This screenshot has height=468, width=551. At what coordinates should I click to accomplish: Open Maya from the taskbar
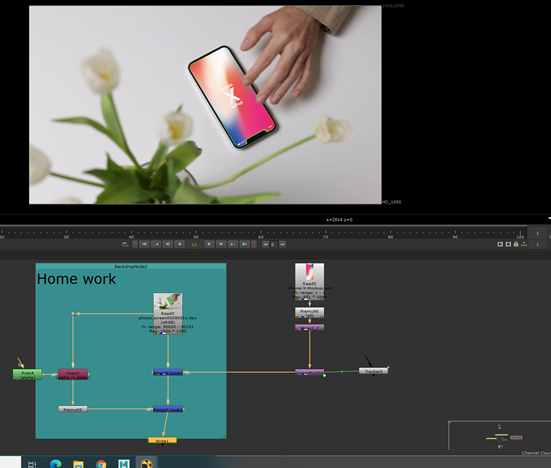(124, 464)
